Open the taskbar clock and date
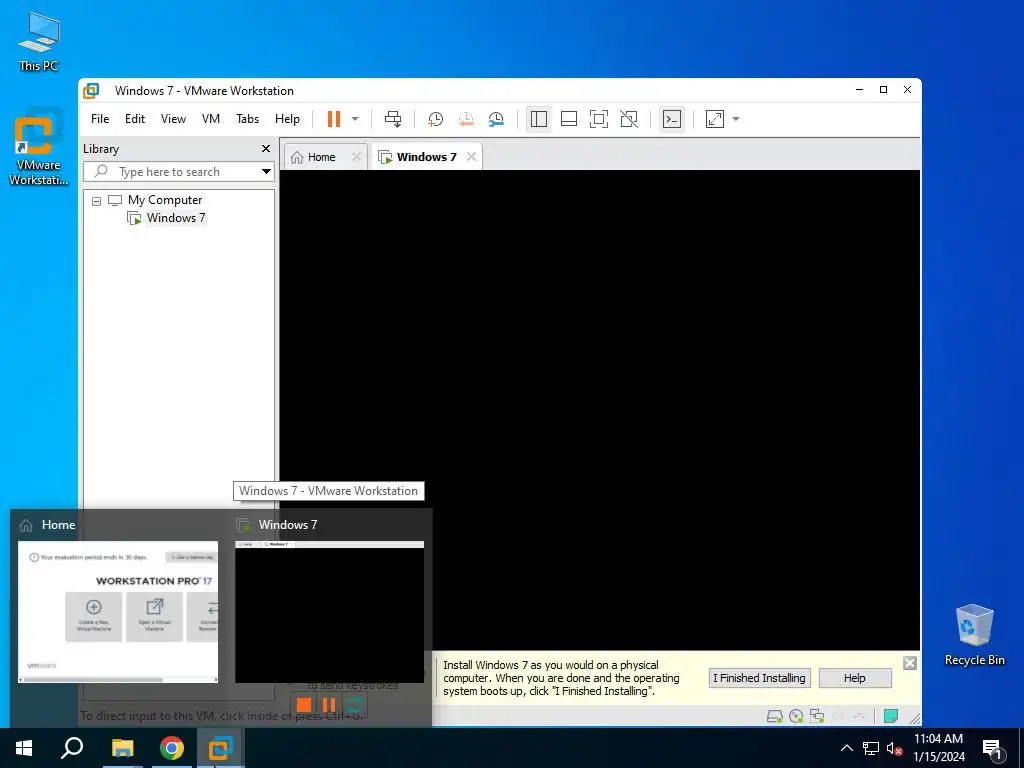 (x=938, y=748)
